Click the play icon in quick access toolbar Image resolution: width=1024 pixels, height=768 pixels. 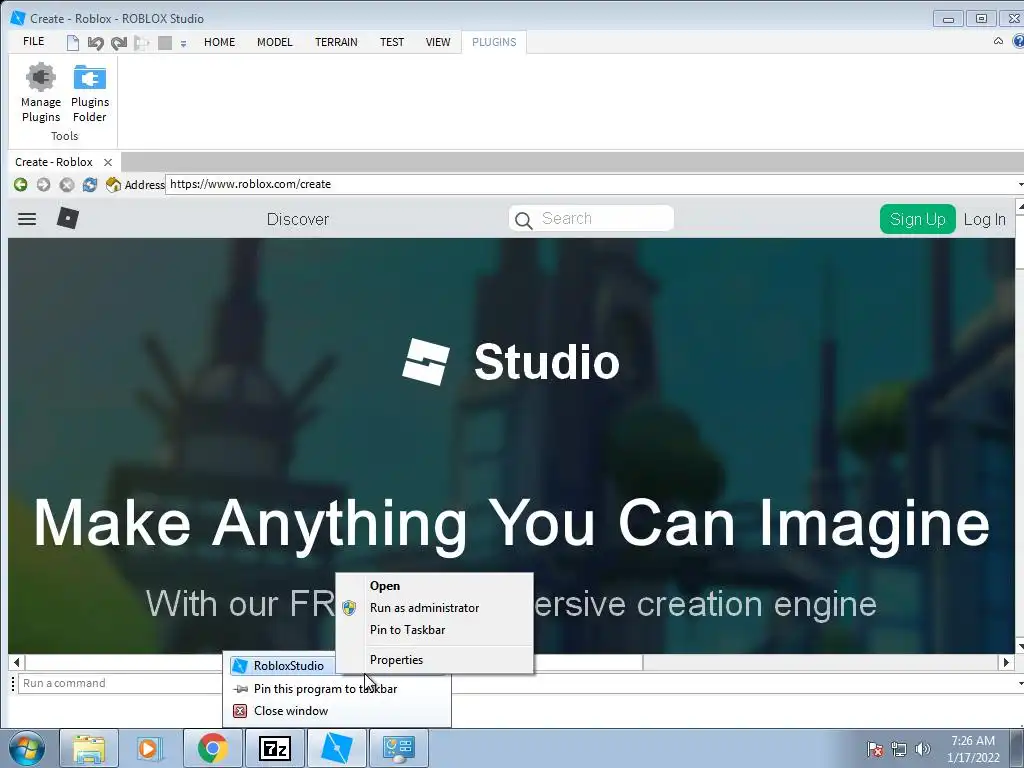point(141,43)
